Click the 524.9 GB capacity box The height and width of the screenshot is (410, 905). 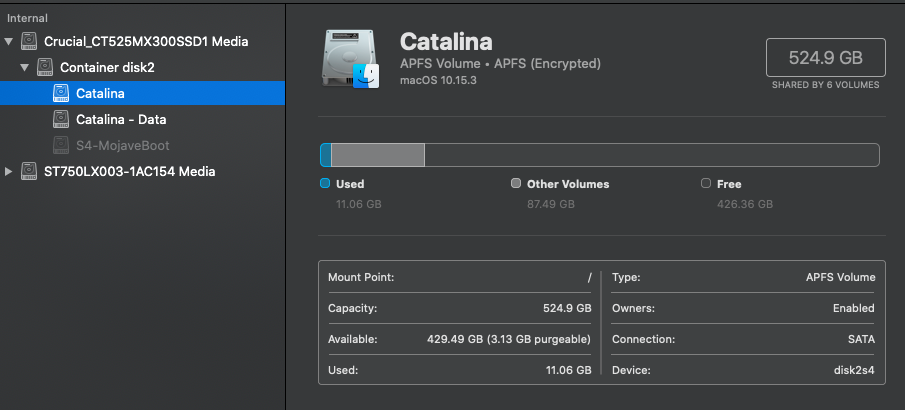tap(825, 57)
